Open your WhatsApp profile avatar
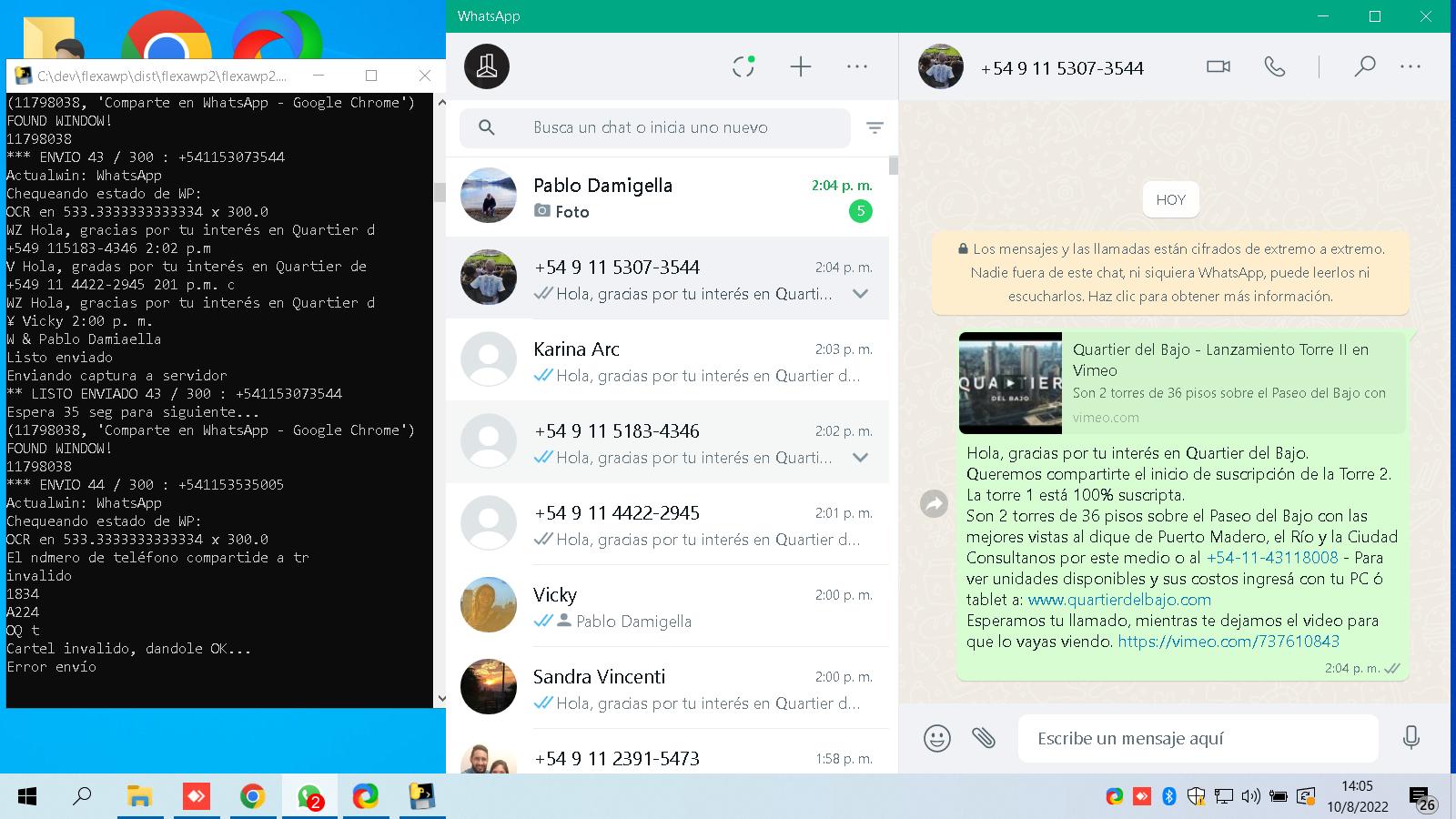The width and height of the screenshot is (1456, 819). click(x=487, y=66)
